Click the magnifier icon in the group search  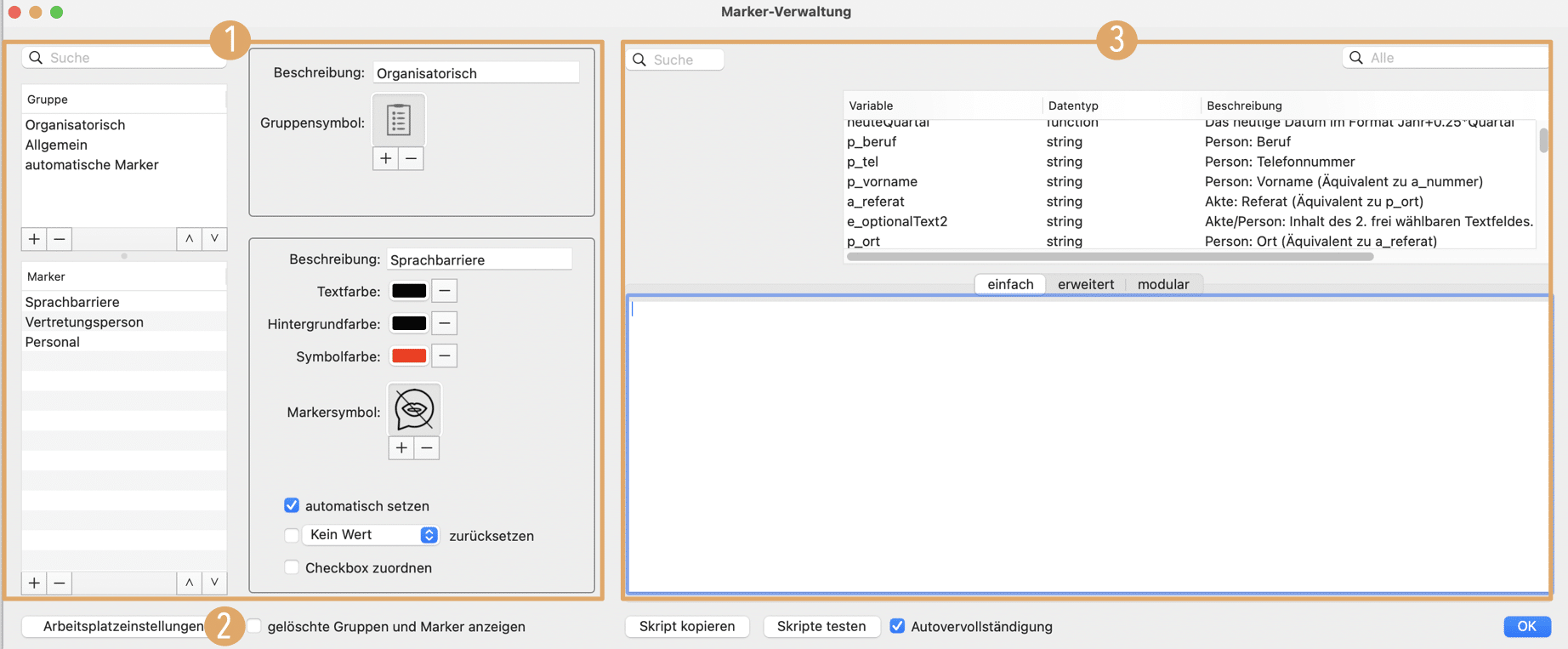tap(36, 58)
